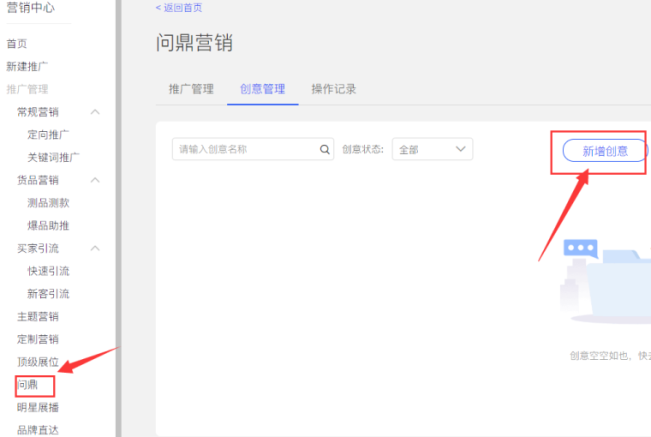The width and height of the screenshot is (651, 437).
Task: Select 定向推广 in the sidebar
Action: pos(48,134)
